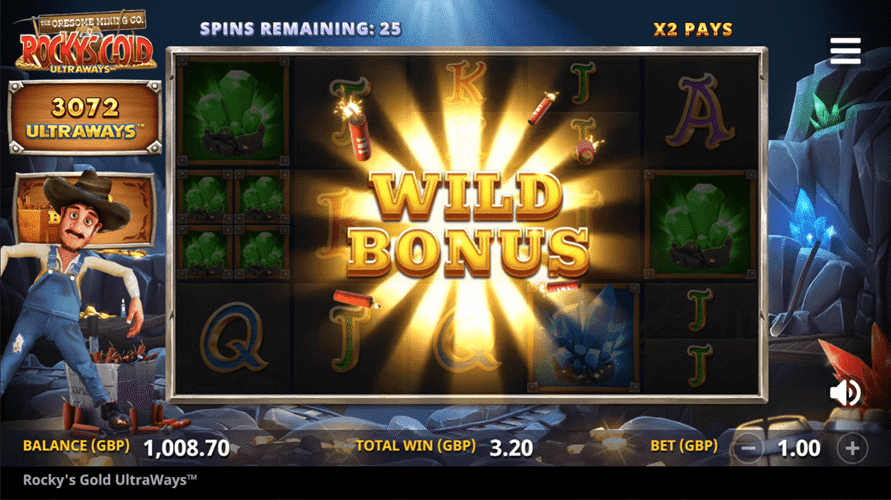Decrease the bet with minus button

click(x=748, y=449)
